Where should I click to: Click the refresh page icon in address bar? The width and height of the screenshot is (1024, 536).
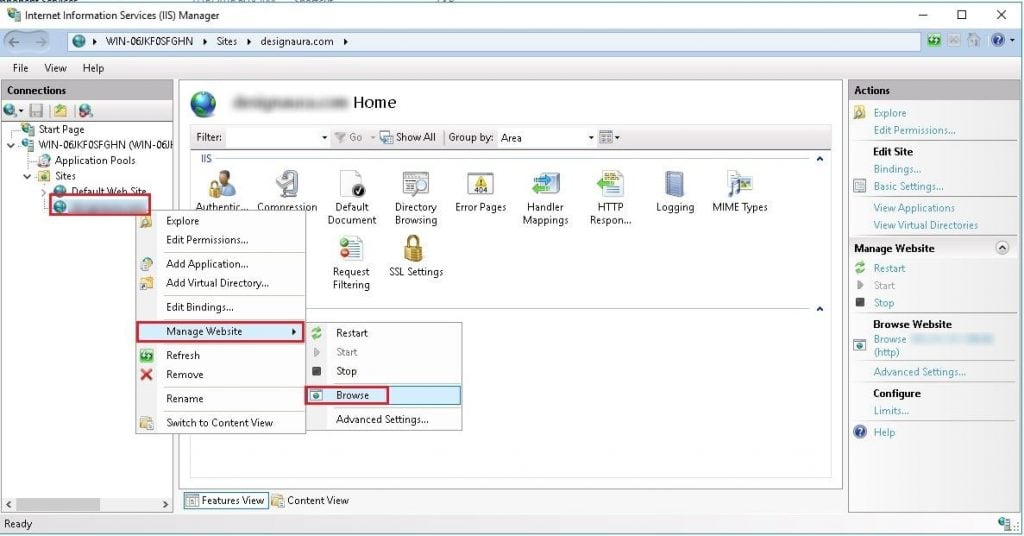(935, 40)
